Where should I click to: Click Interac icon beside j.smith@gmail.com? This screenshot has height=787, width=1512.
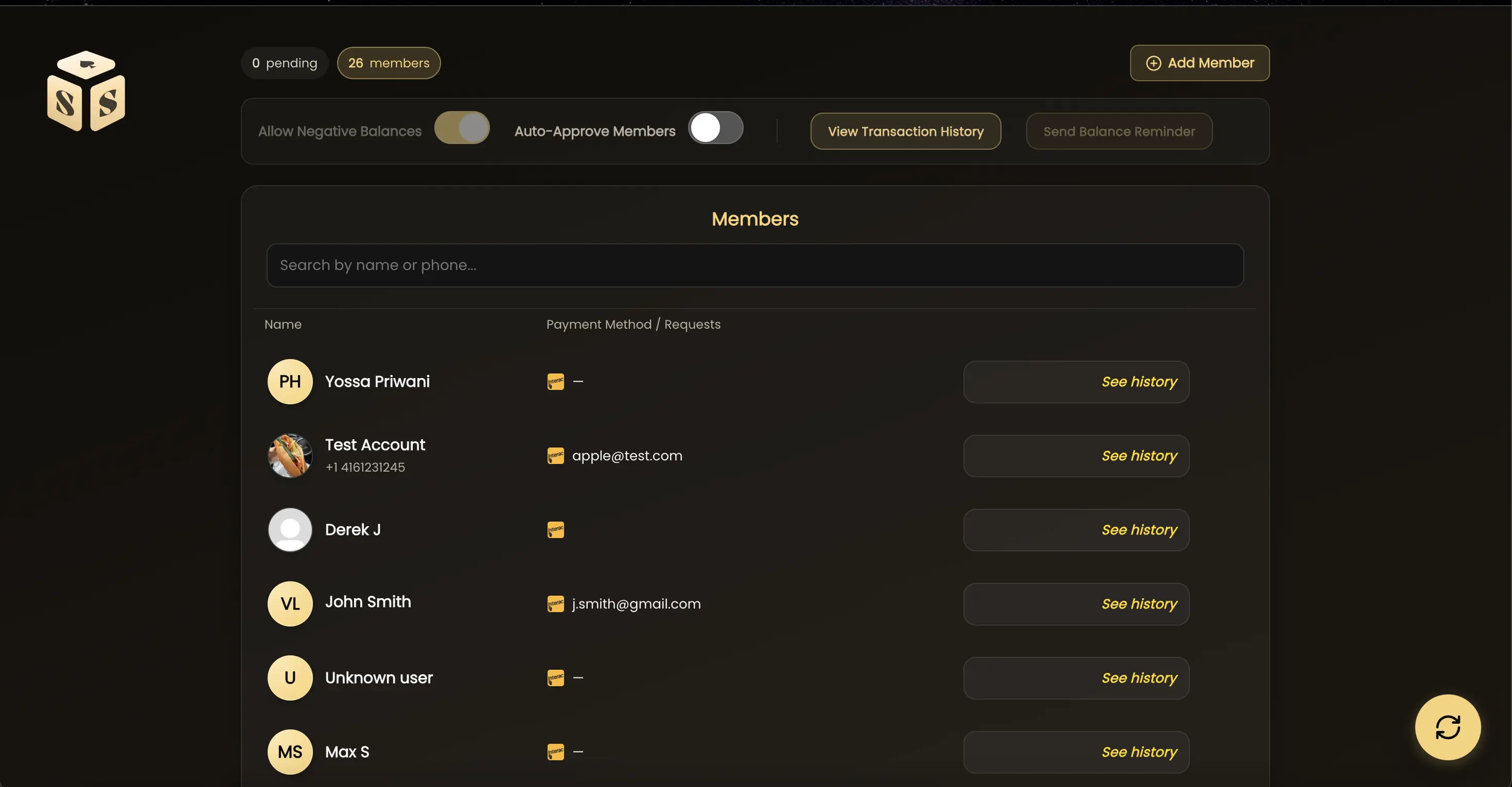[555, 604]
